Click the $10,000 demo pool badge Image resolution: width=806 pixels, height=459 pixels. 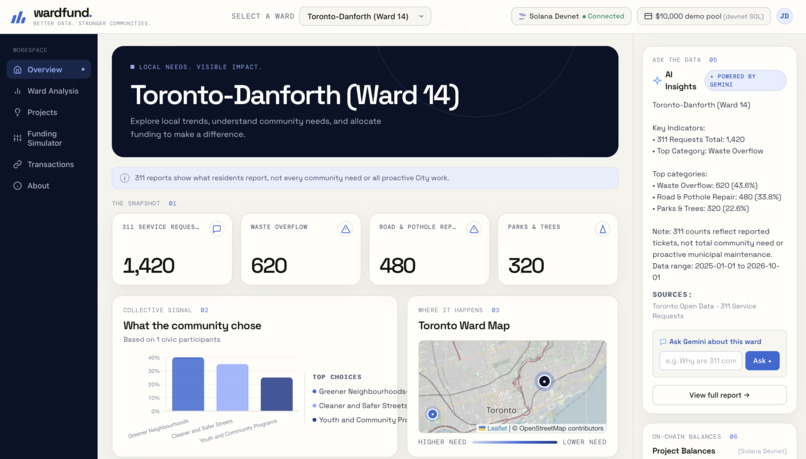[x=704, y=16]
